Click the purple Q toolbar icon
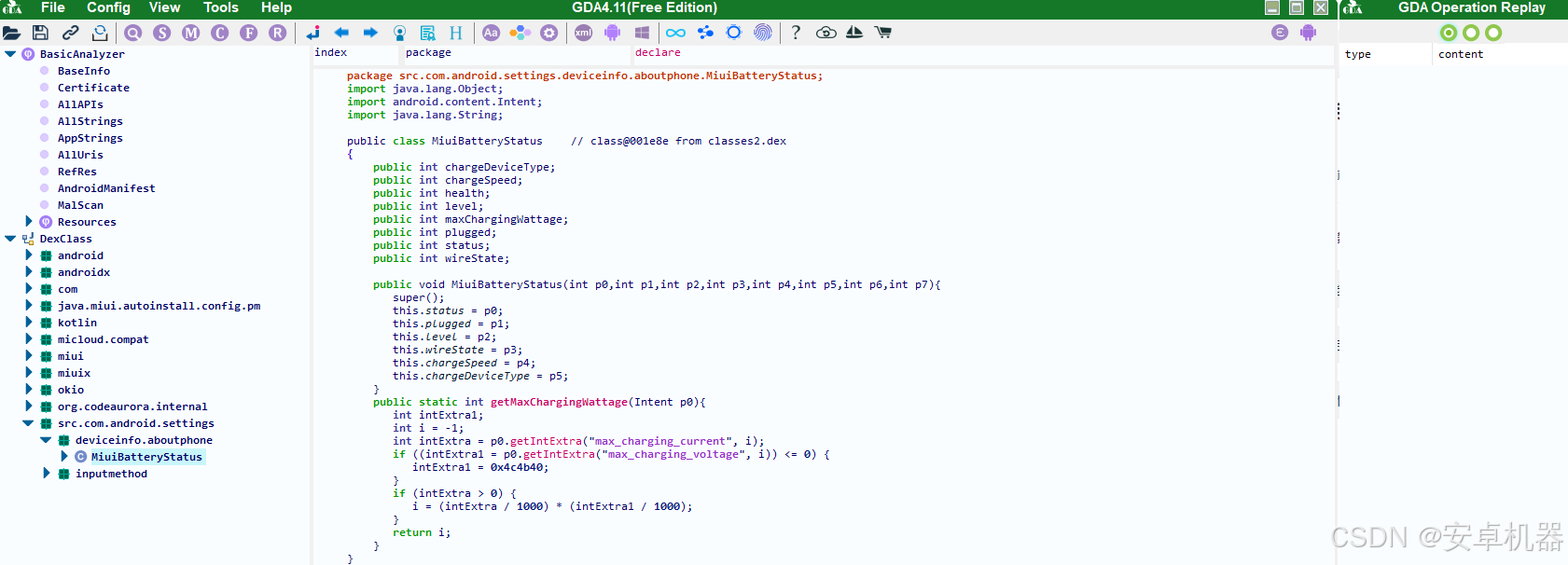Screen dimensions: 1568x565 click(x=133, y=33)
